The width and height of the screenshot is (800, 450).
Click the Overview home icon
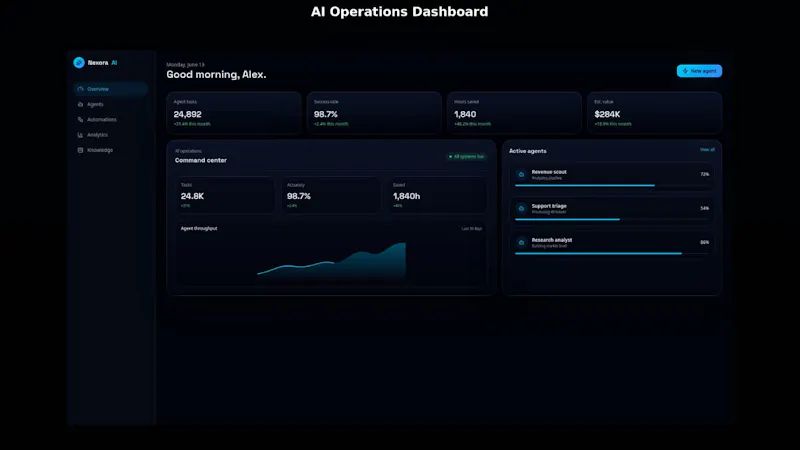[80, 89]
